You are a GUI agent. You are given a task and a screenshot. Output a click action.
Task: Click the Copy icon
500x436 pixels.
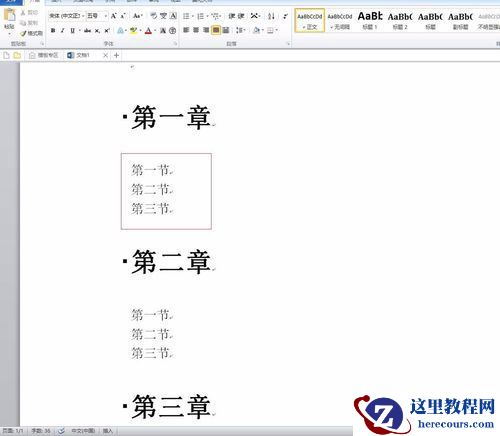[23, 23]
